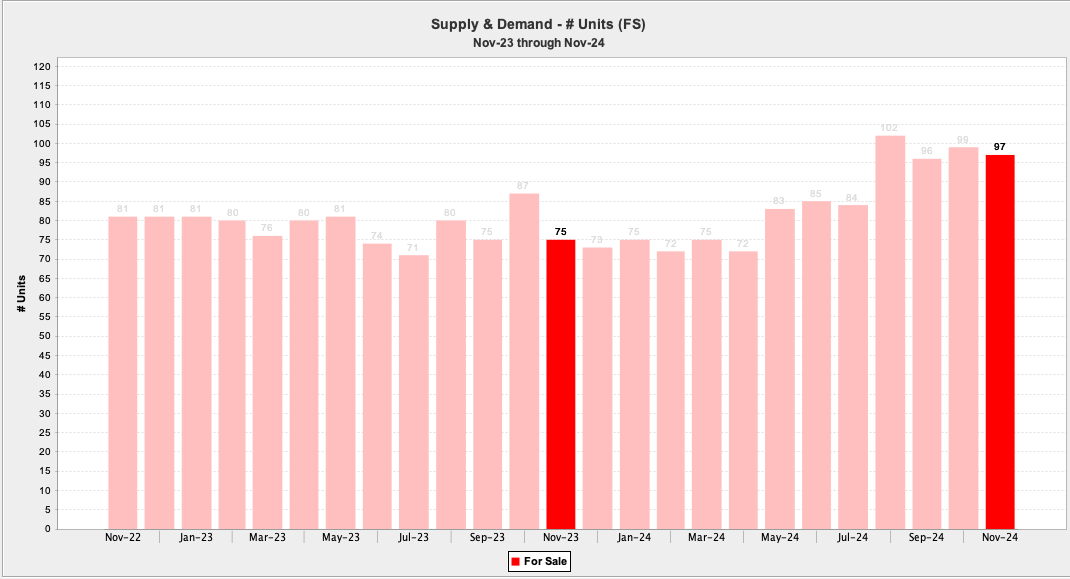
Task: Click the bar with value 87
Action: pyautogui.click(x=524, y=361)
